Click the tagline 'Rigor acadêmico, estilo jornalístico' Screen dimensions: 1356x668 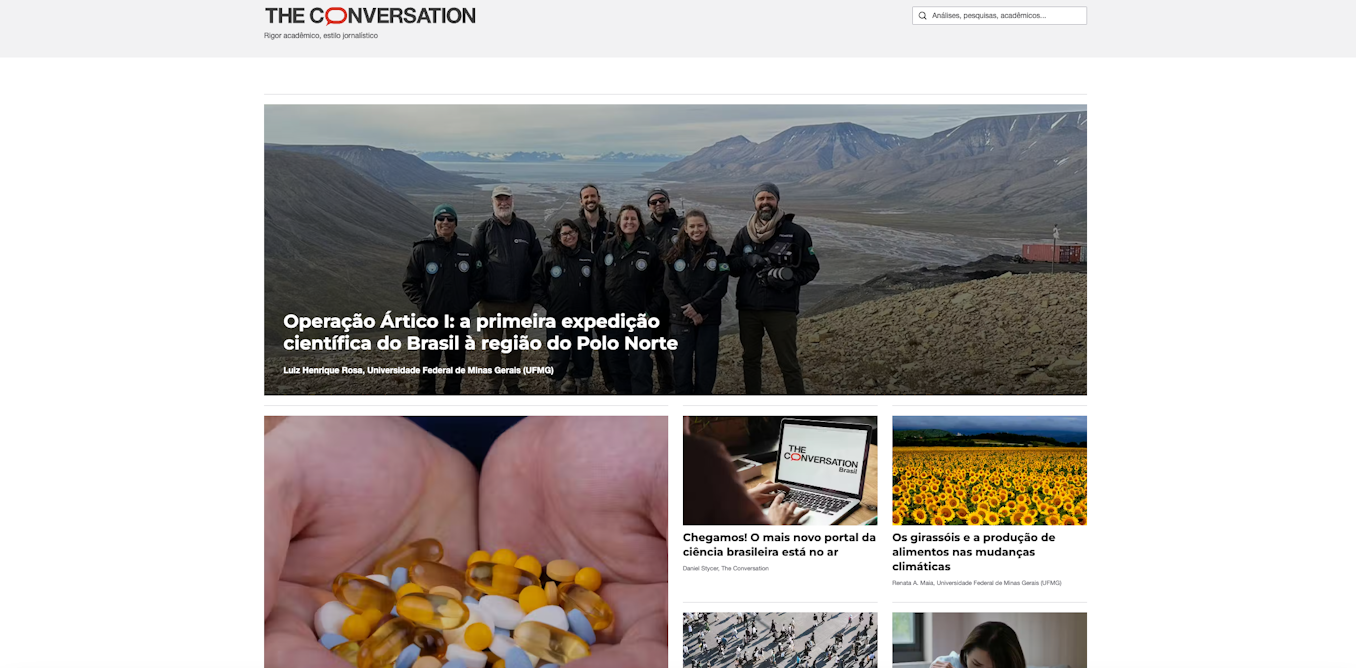(321, 36)
